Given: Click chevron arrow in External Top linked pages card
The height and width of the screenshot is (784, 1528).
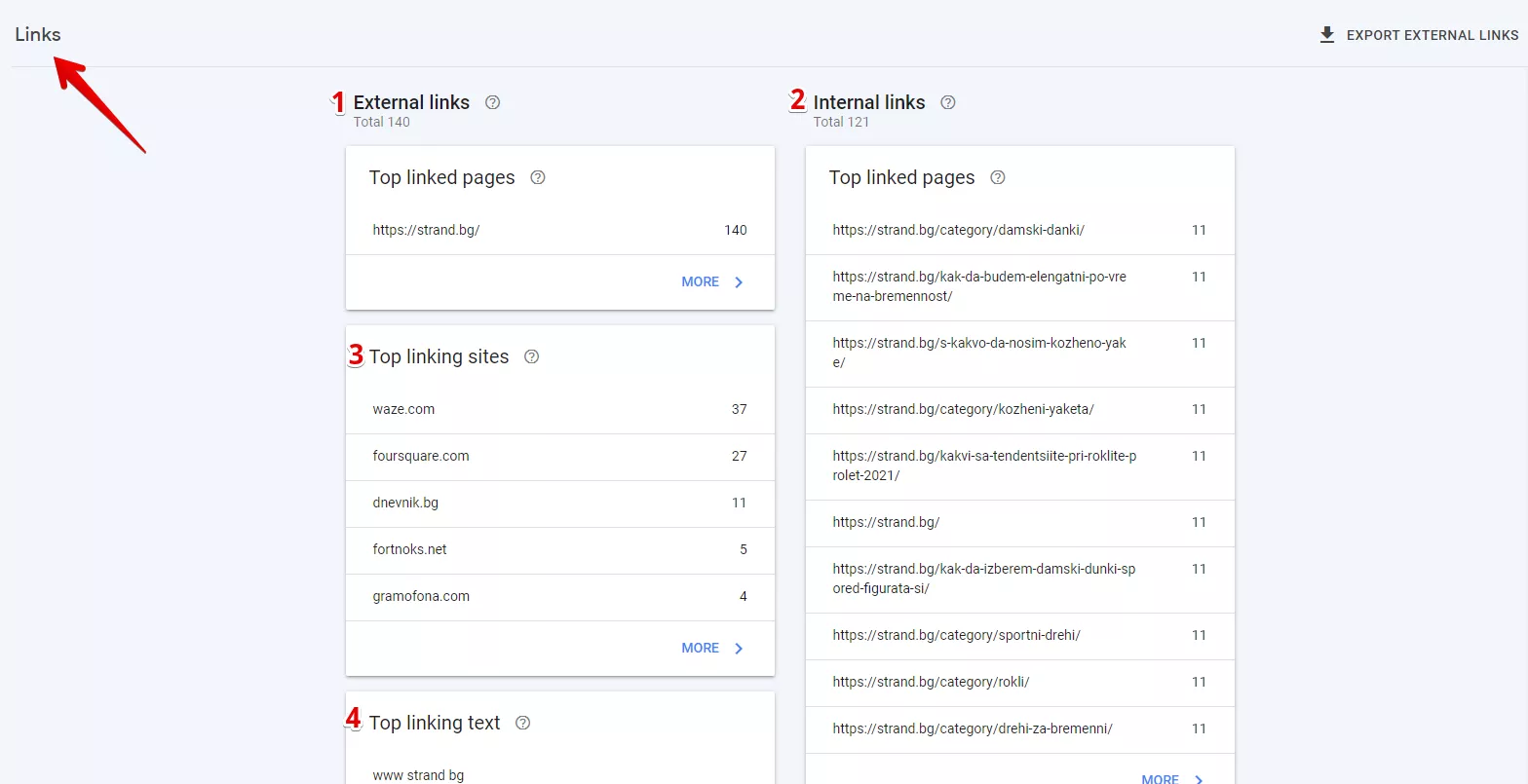Looking at the screenshot, I should (739, 282).
